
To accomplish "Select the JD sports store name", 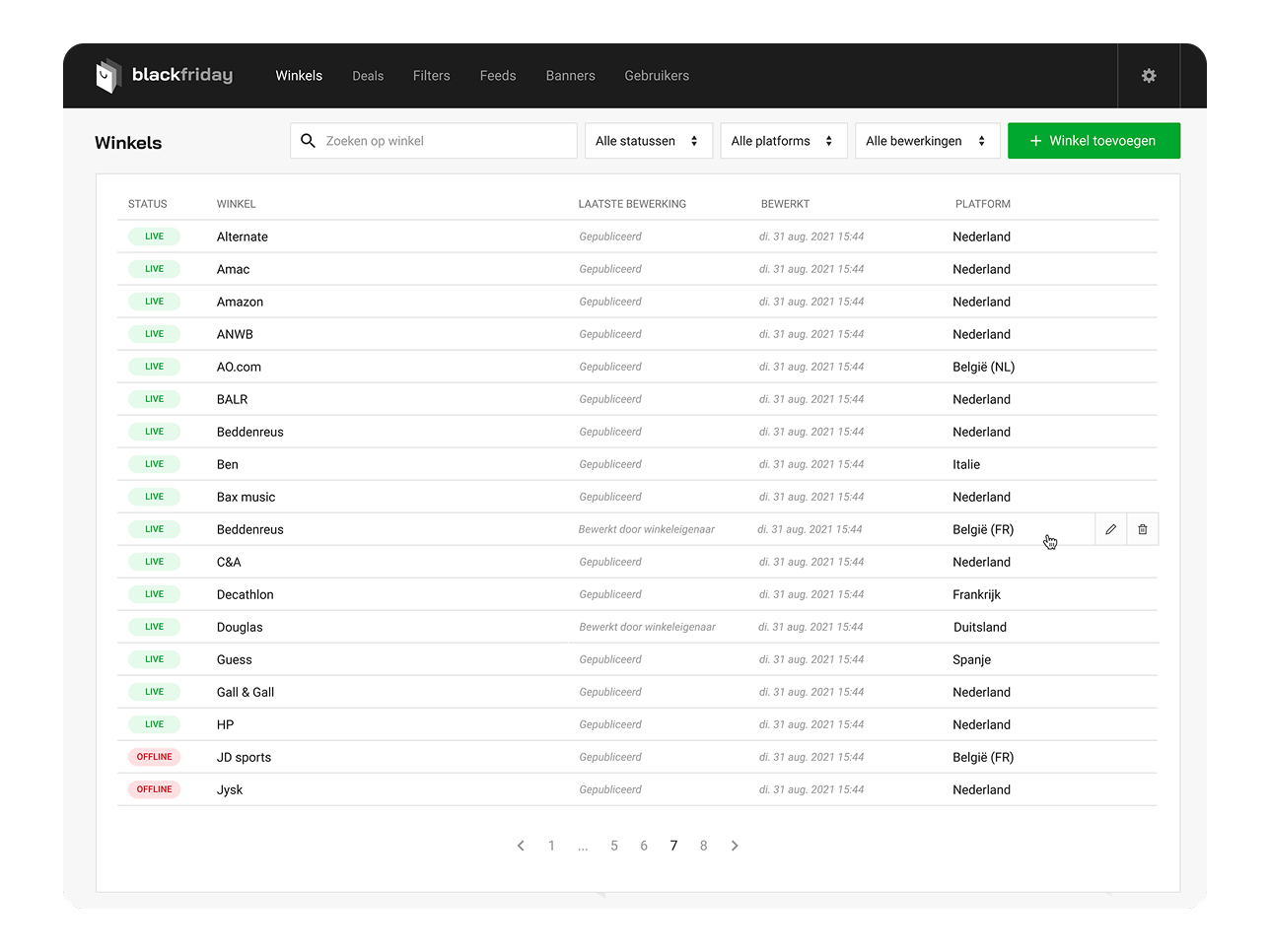I will point(244,757).
